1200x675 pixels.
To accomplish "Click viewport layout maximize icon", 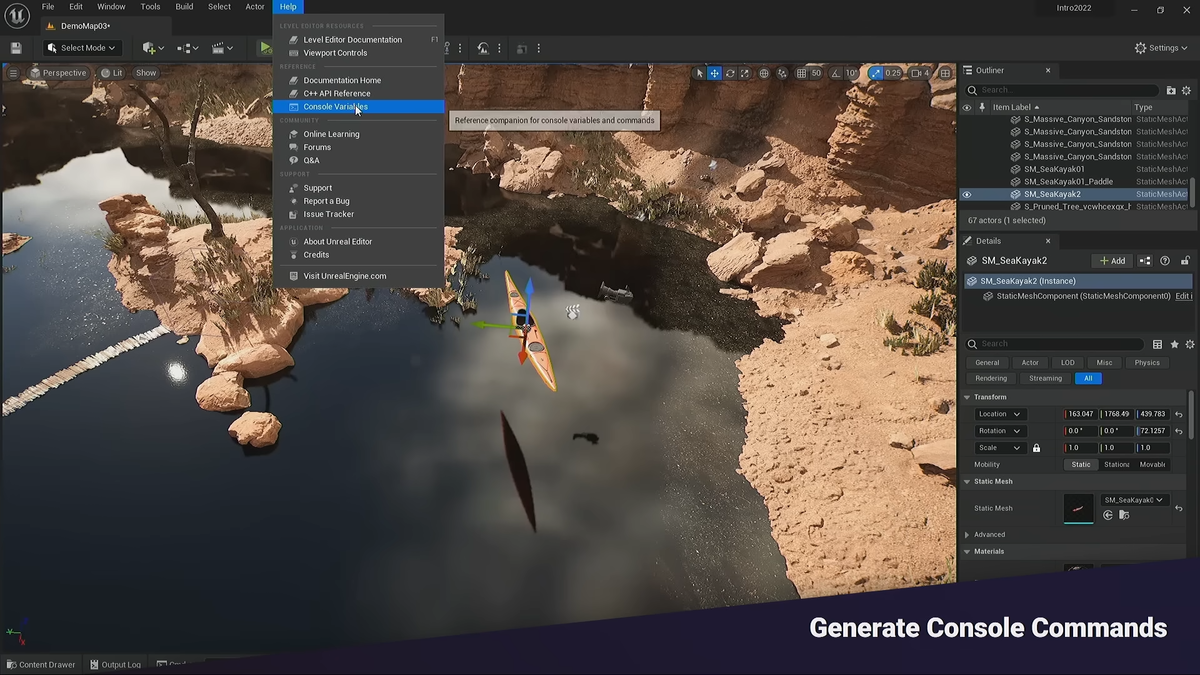I will coord(945,73).
